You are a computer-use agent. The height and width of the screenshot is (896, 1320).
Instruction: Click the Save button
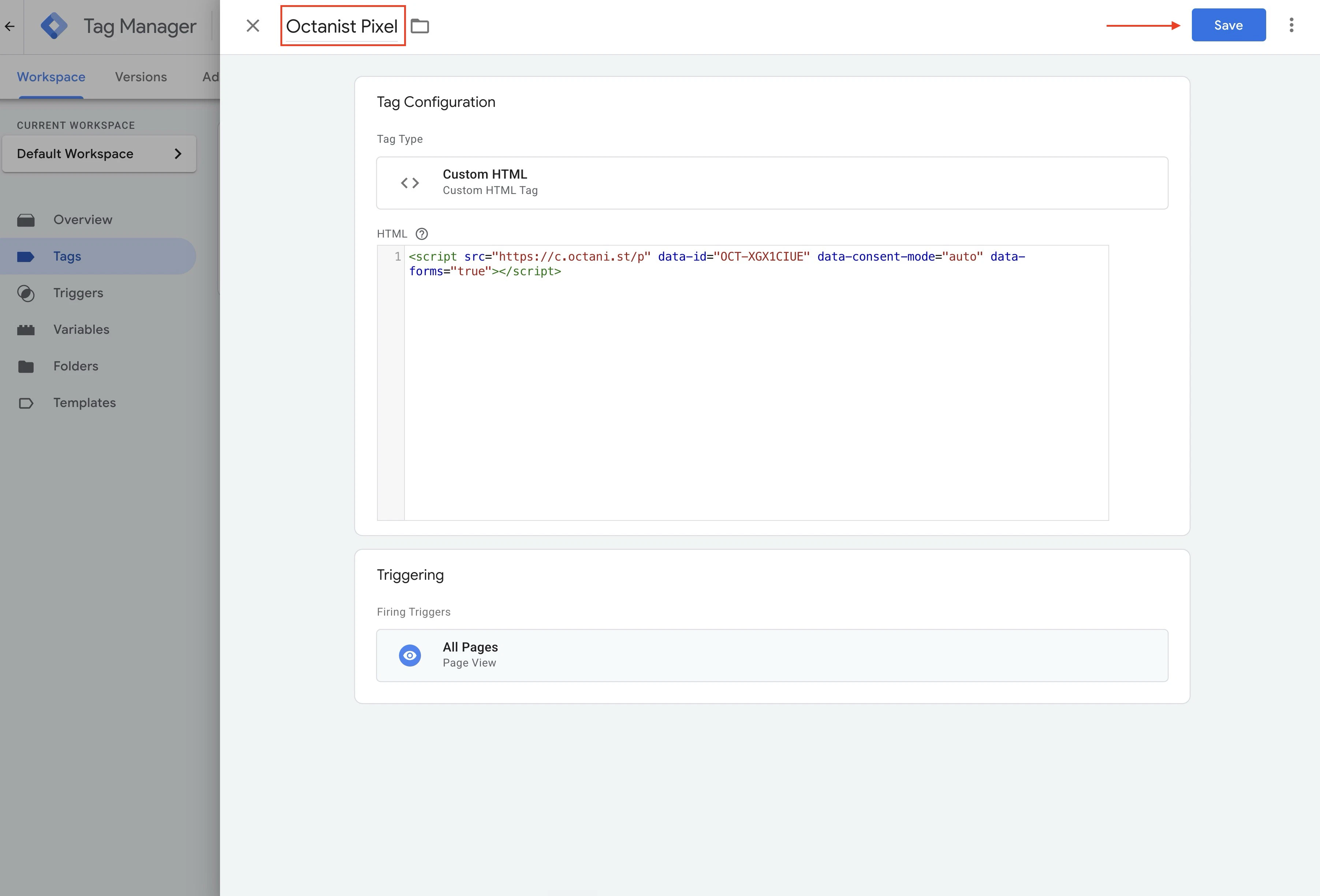tap(1228, 25)
